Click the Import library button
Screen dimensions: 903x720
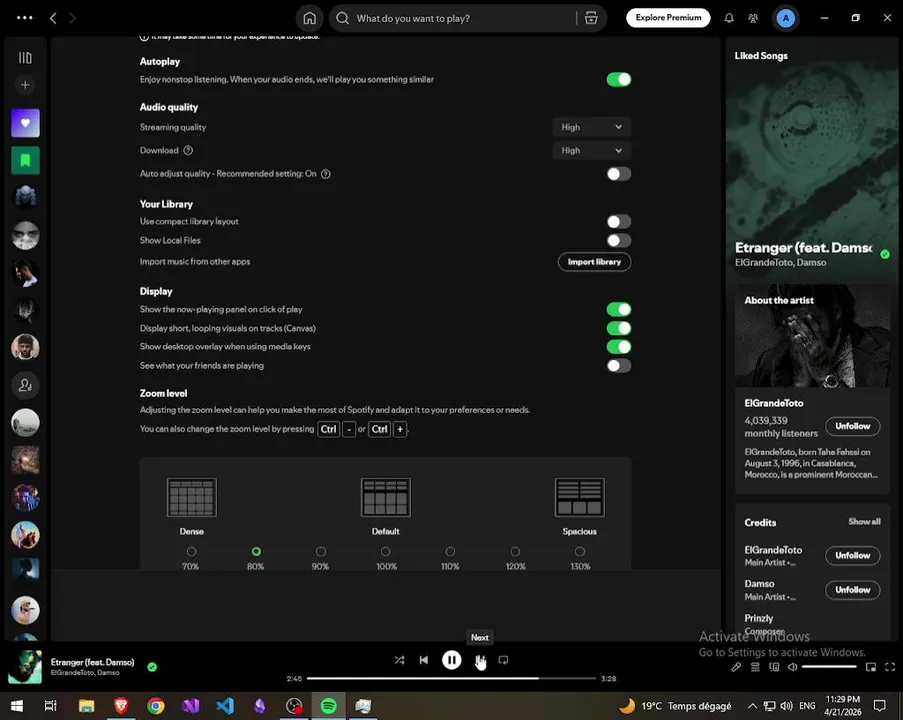pyautogui.click(x=594, y=262)
